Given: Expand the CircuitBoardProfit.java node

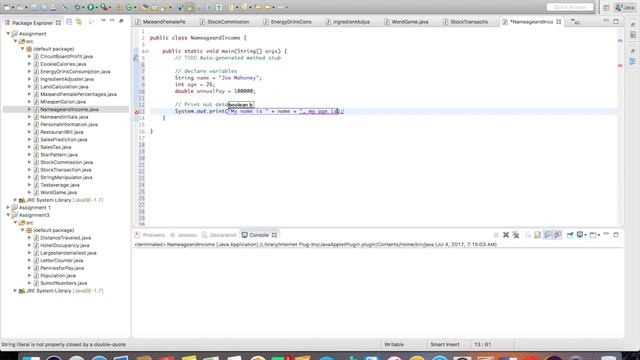Looking at the screenshot, I should point(29,56).
